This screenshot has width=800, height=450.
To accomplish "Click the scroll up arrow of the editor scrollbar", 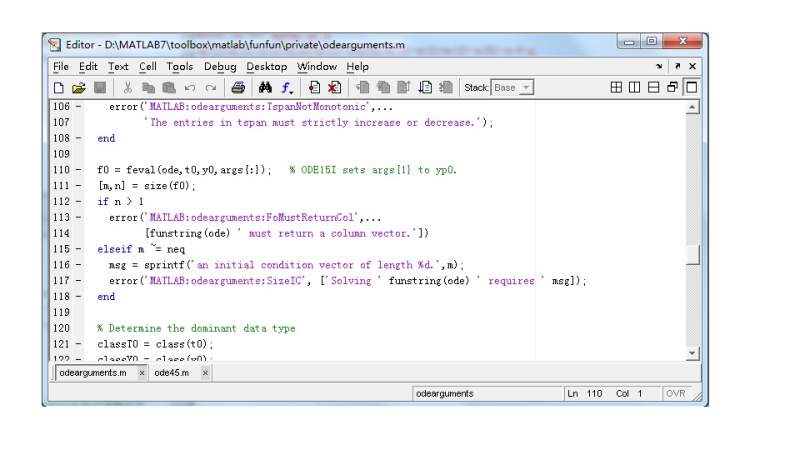I will click(x=692, y=107).
